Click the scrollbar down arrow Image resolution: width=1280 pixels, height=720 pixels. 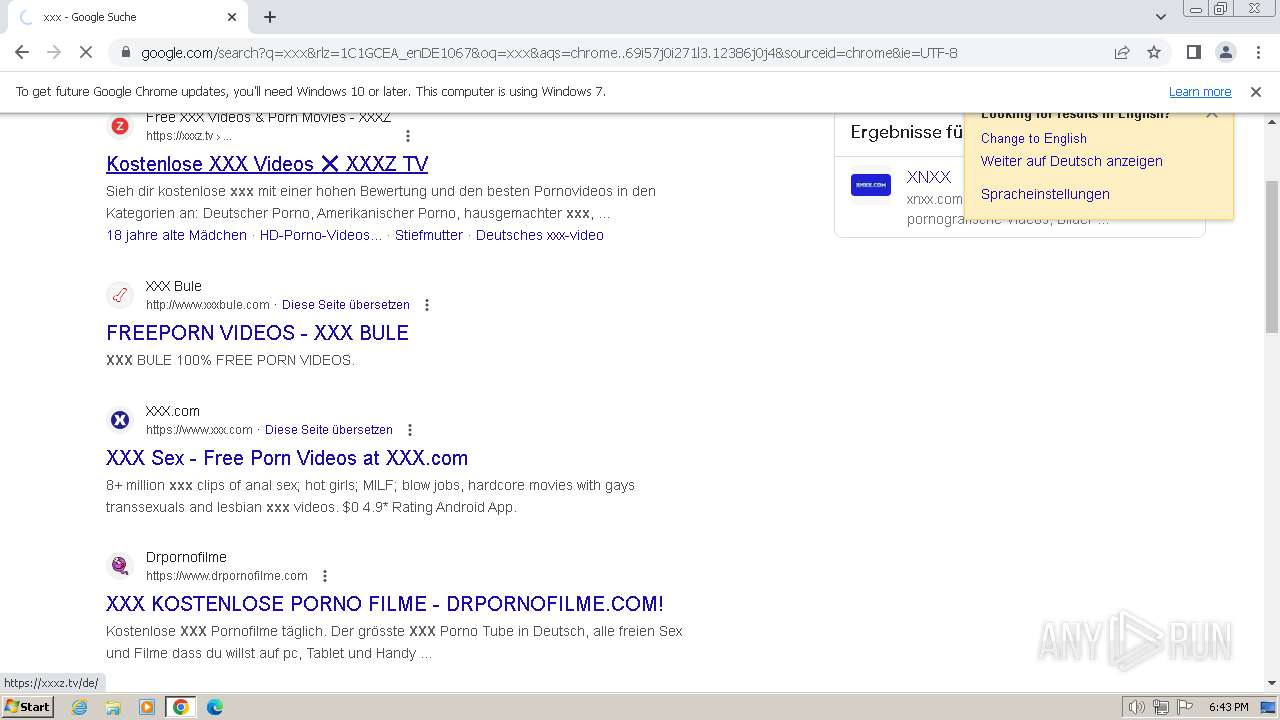tap(1272, 683)
